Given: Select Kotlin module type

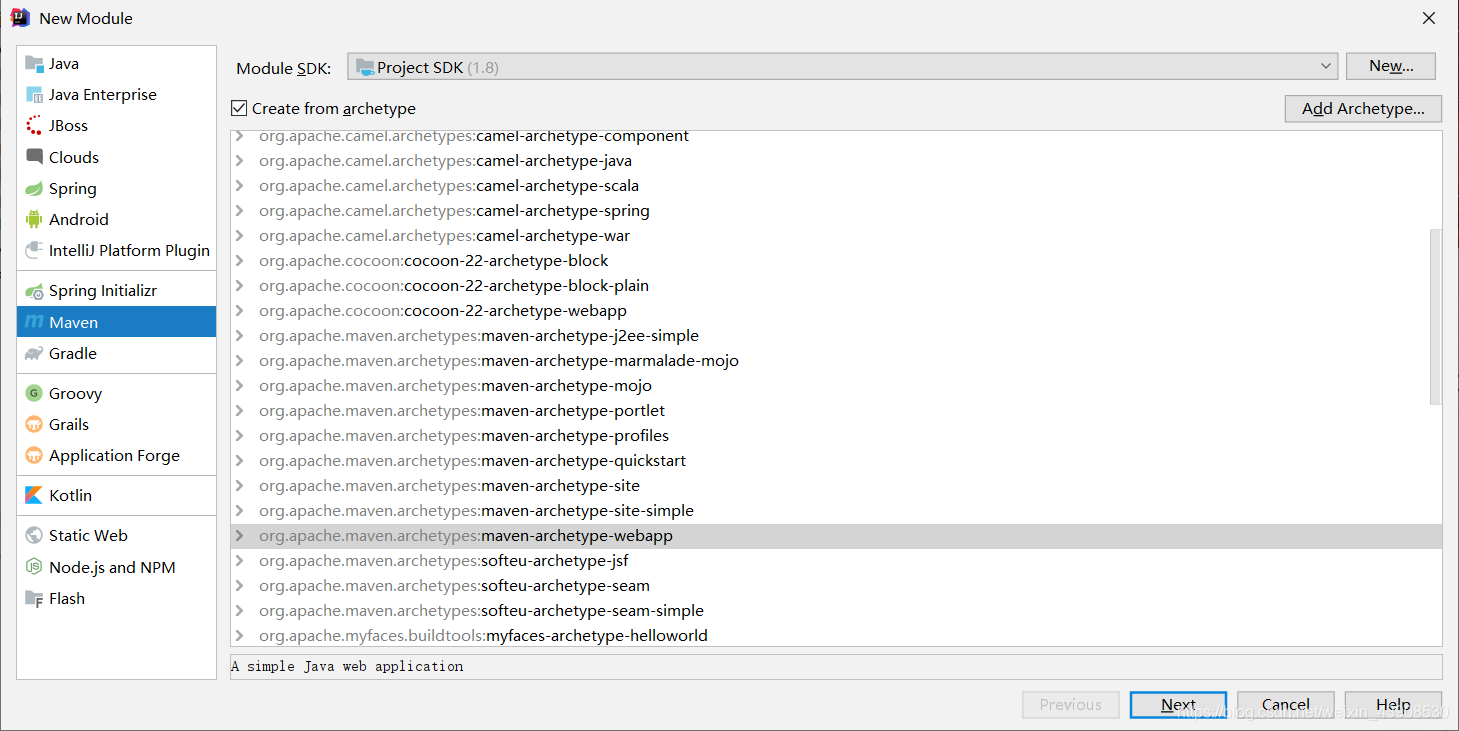Looking at the screenshot, I should [116, 495].
